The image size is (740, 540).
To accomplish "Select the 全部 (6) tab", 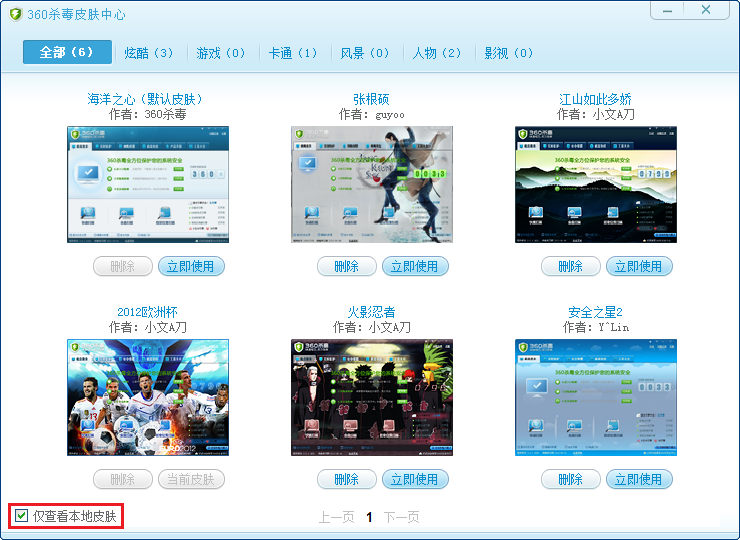I will [67, 52].
